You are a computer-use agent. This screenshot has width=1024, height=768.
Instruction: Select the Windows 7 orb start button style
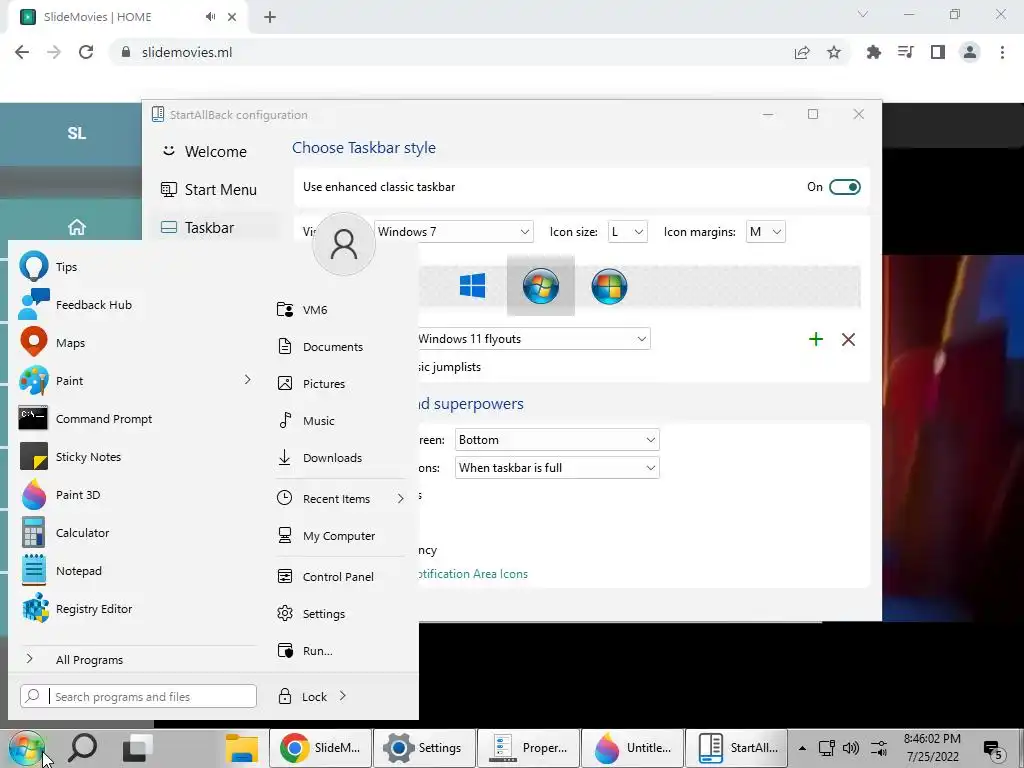coord(541,286)
